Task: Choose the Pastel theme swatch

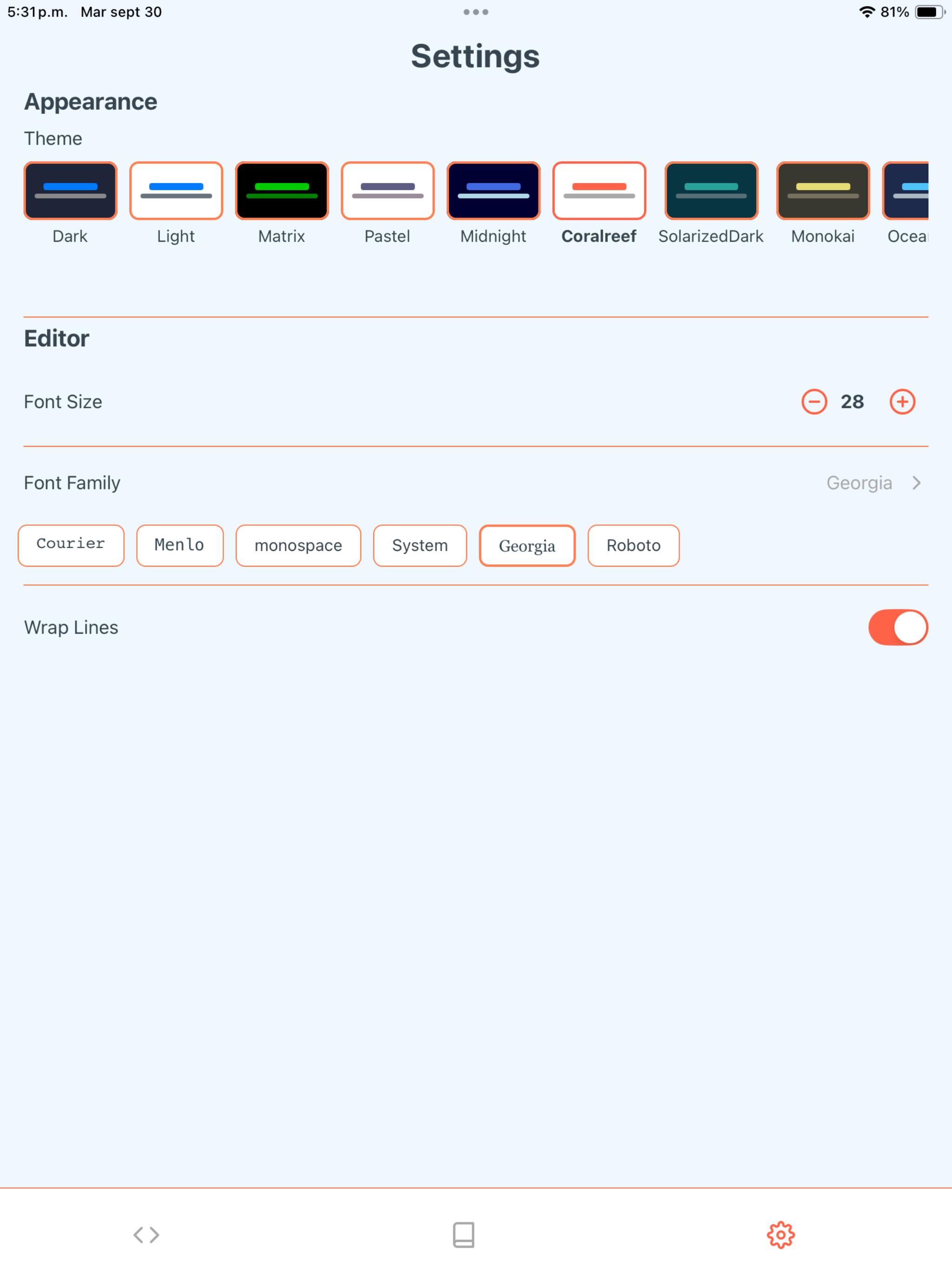Action: click(x=388, y=191)
